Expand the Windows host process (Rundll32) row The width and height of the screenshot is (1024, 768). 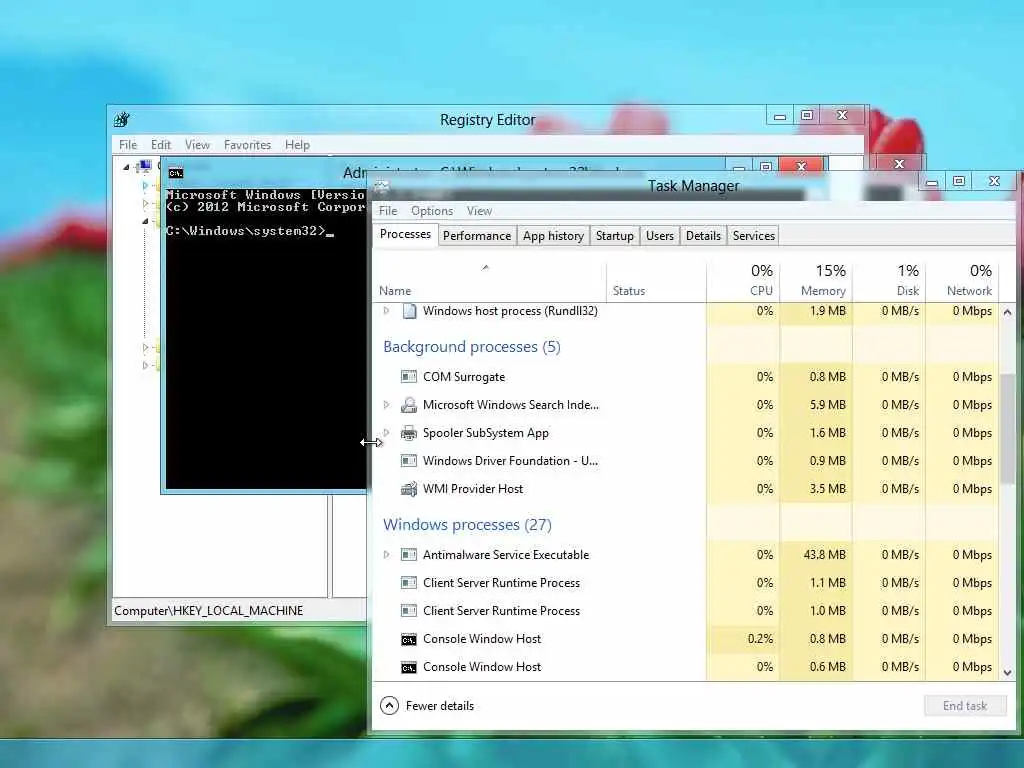pos(386,311)
